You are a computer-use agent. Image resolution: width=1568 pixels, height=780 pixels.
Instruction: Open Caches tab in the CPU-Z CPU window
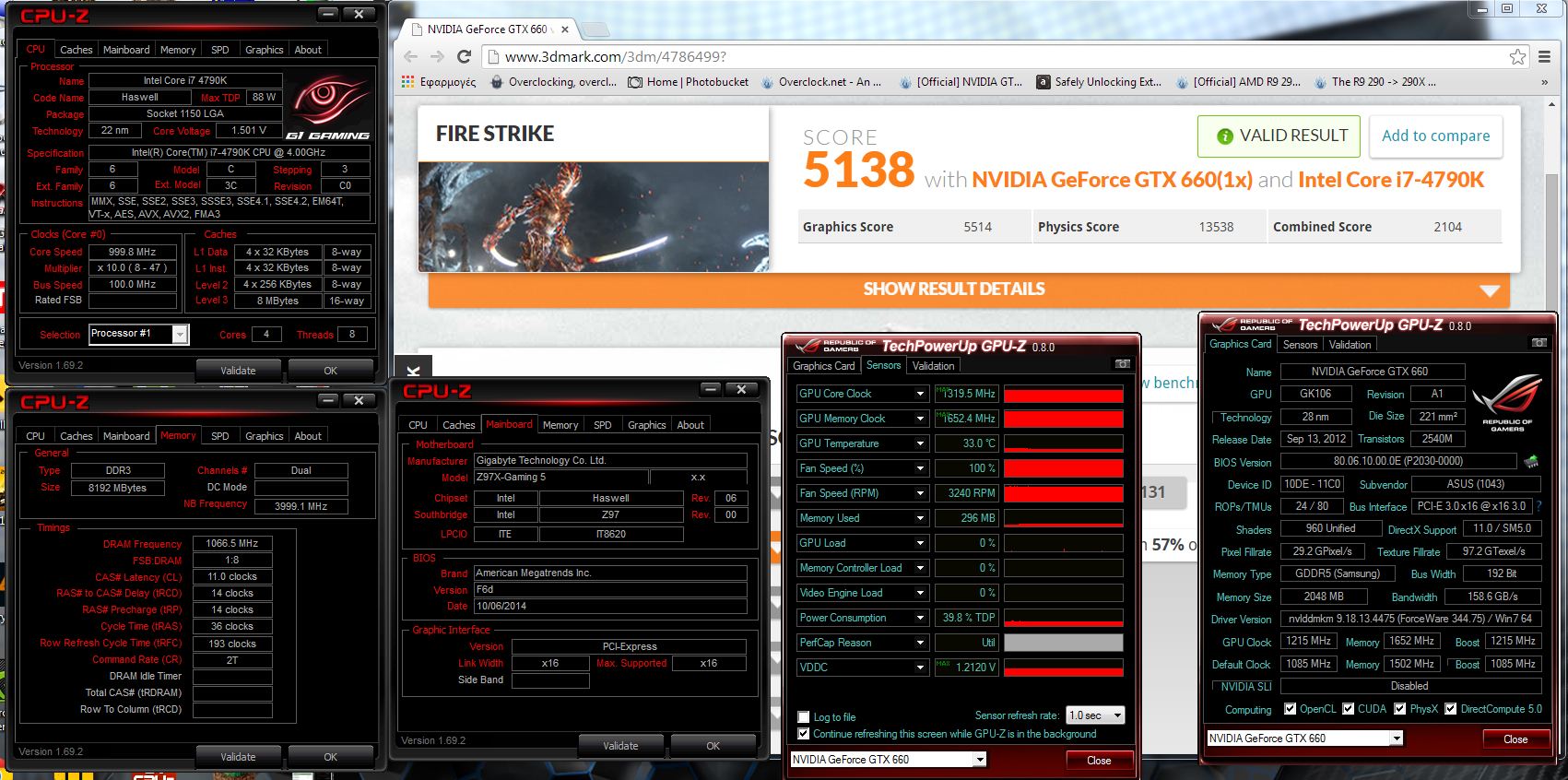coord(76,50)
